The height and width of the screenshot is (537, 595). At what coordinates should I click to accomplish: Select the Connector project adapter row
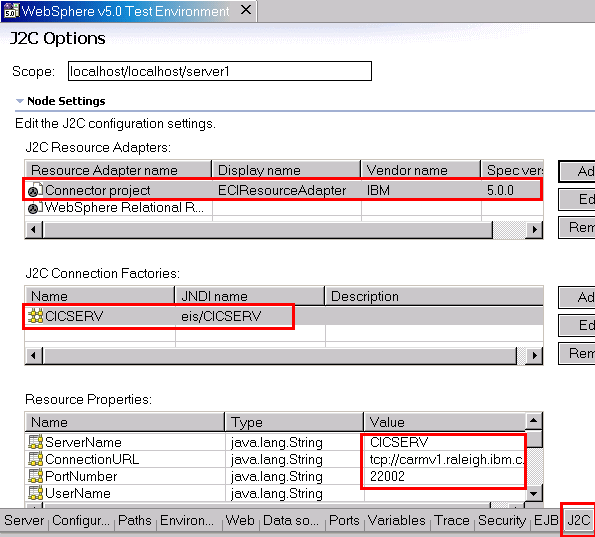pyautogui.click(x=283, y=190)
